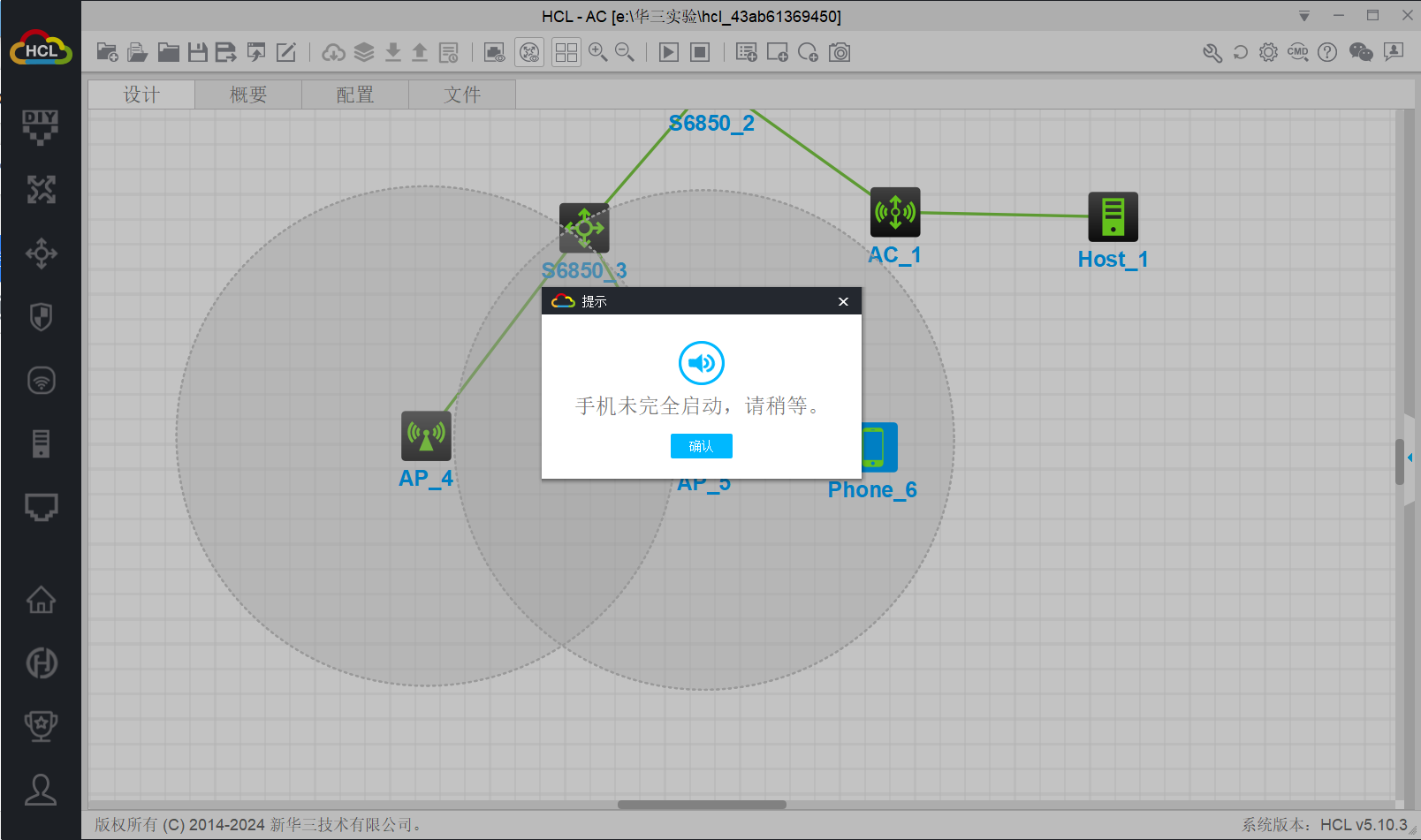Click the 确认 button in the dialog

click(x=701, y=446)
